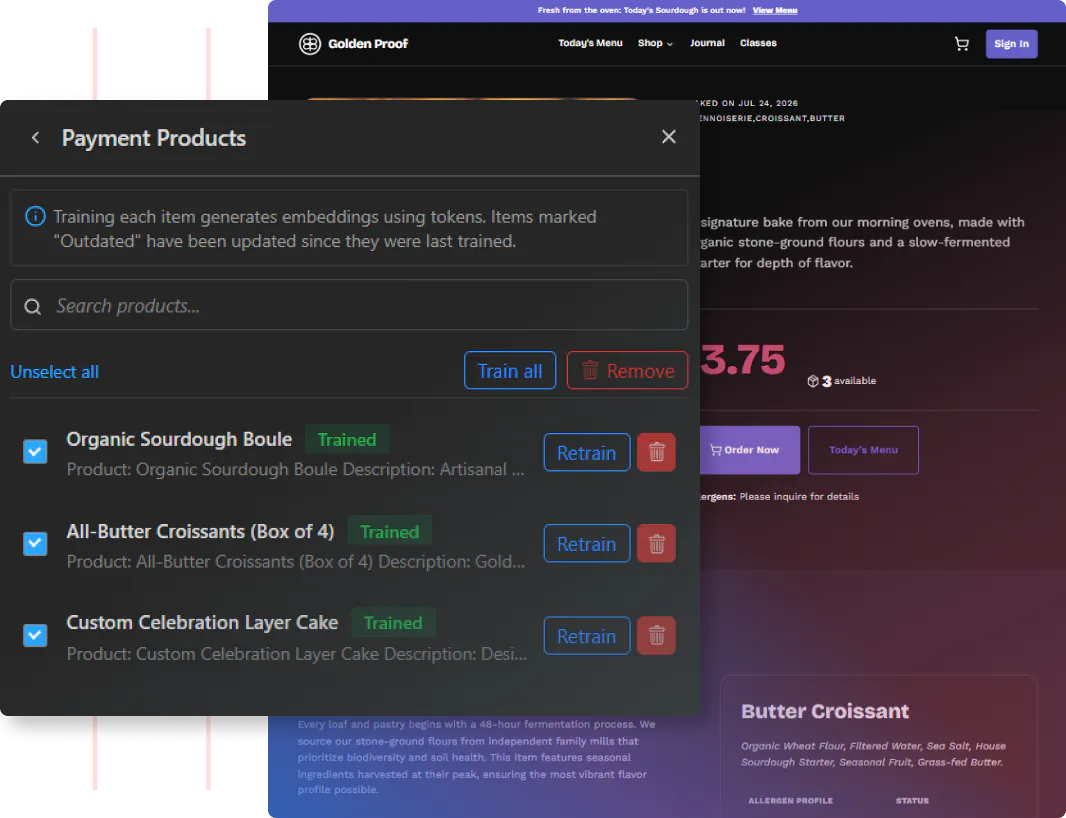Focus the Search products field
This screenshot has height=818, width=1066.
point(349,305)
